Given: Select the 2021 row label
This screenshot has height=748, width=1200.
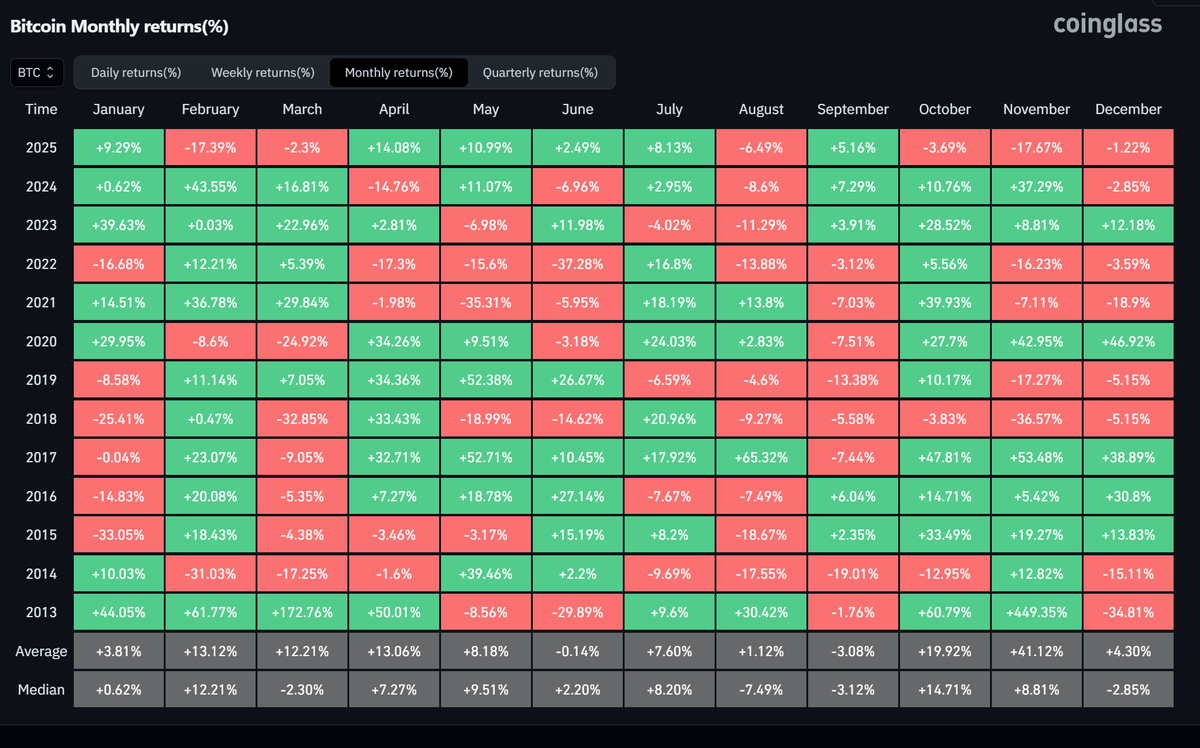Looking at the screenshot, I should pos(41,303).
